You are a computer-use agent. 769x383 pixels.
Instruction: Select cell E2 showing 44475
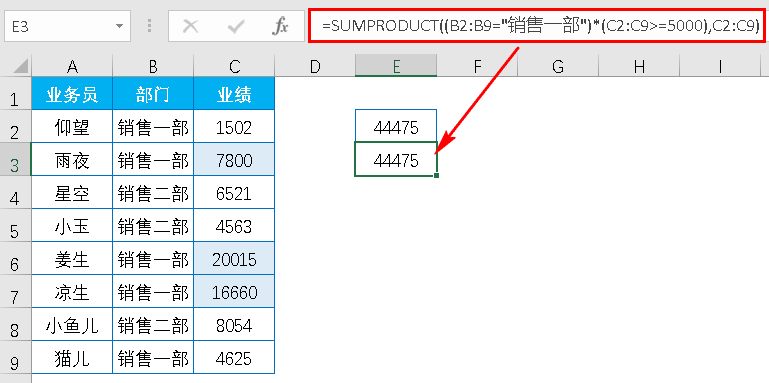click(x=396, y=126)
